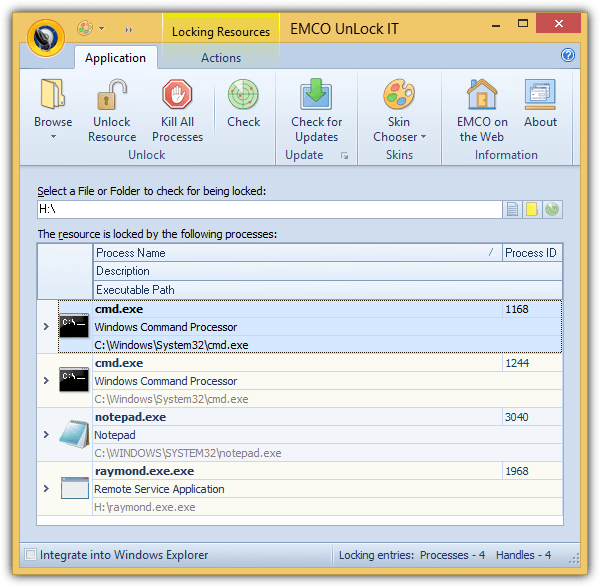Click browse file icon beside path
The width and height of the screenshot is (600, 586).
(x=512, y=209)
